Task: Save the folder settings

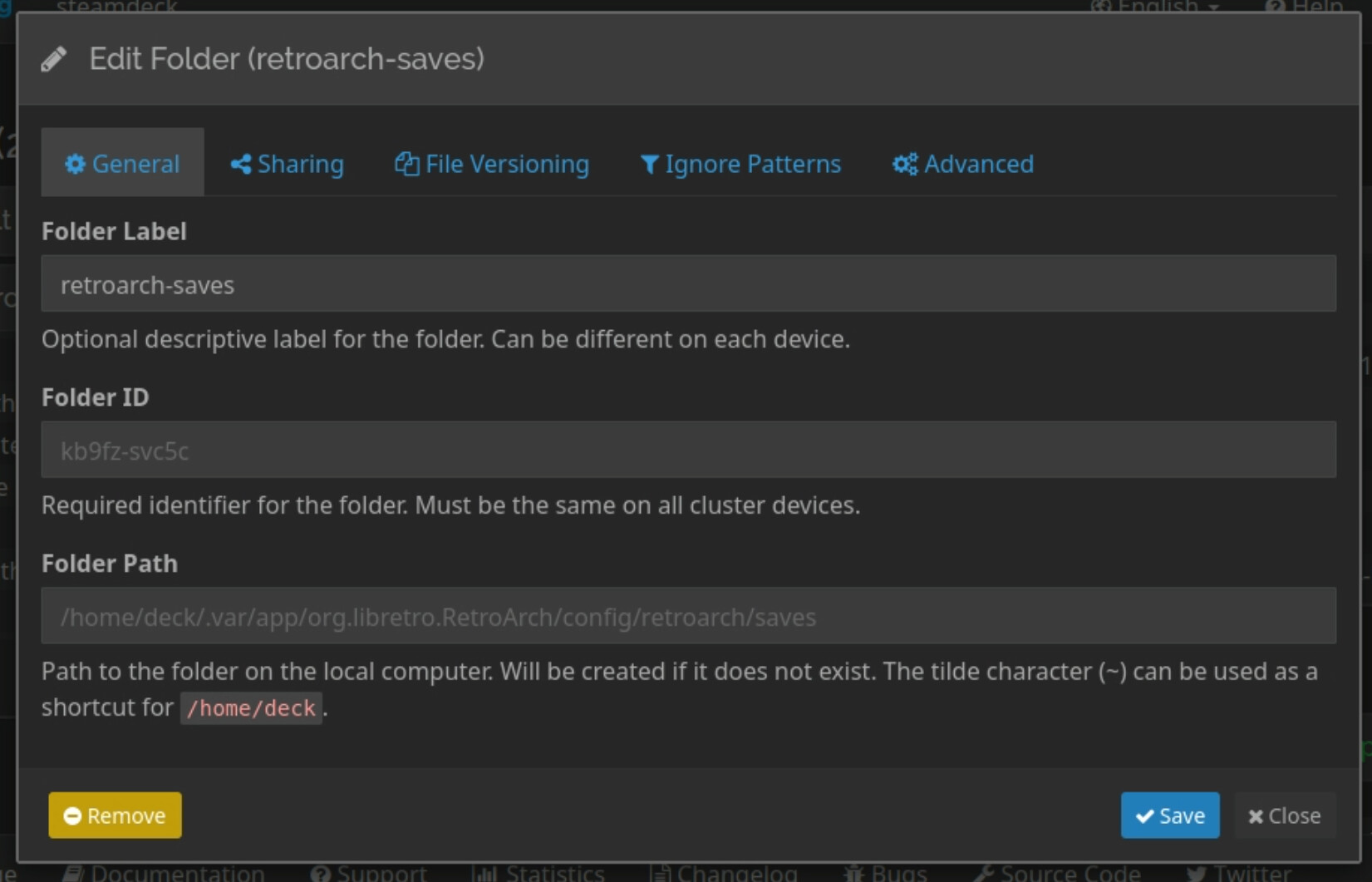Action: pyautogui.click(x=1169, y=815)
